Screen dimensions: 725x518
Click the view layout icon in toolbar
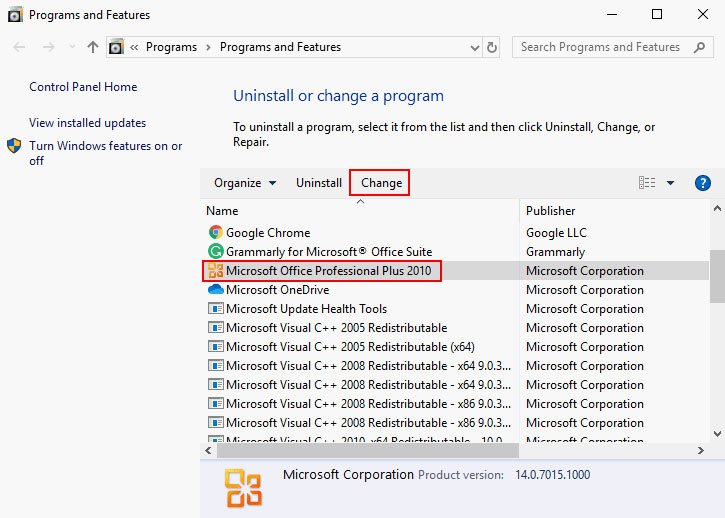(647, 183)
